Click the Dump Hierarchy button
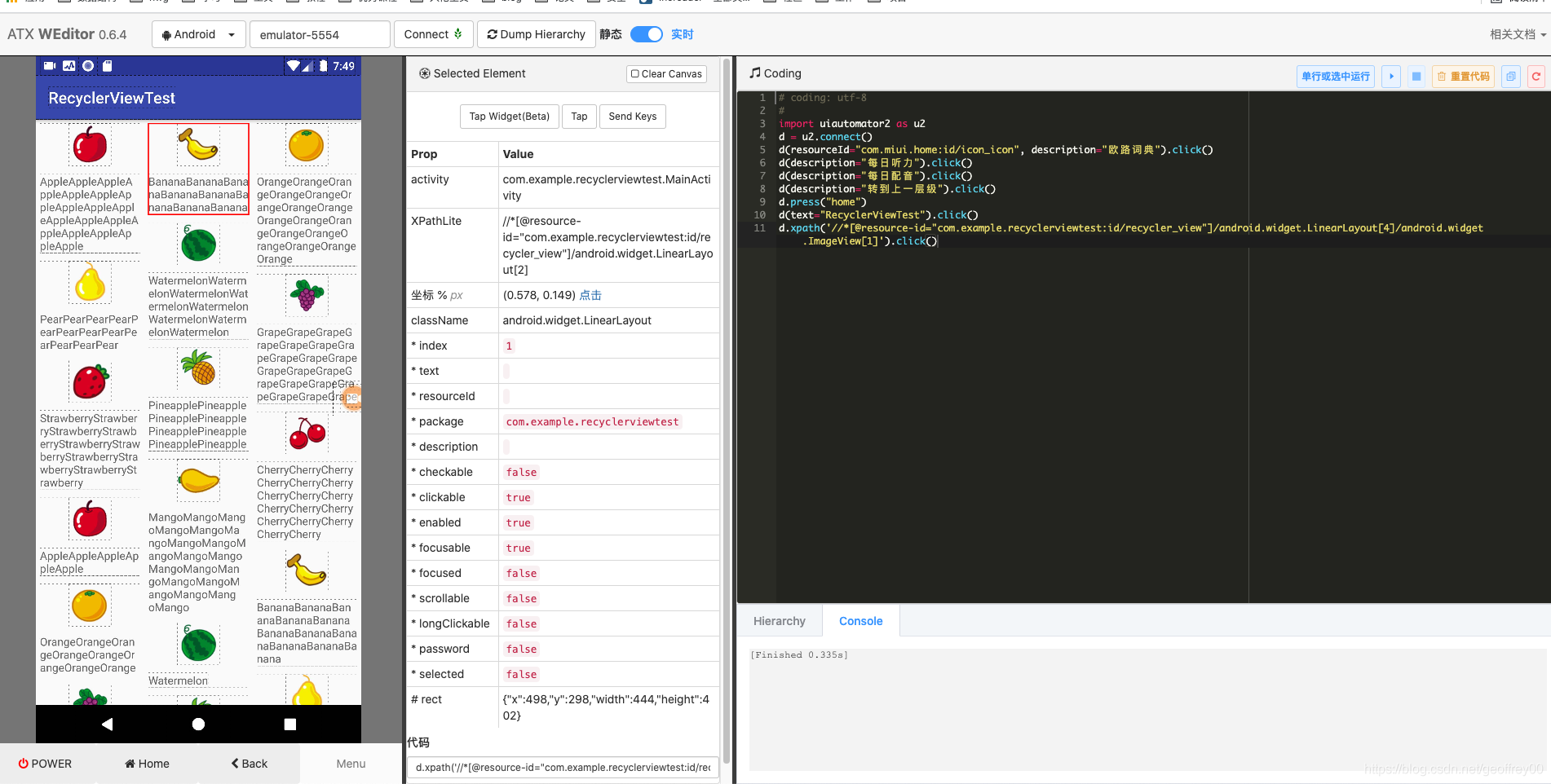 (x=537, y=34)
